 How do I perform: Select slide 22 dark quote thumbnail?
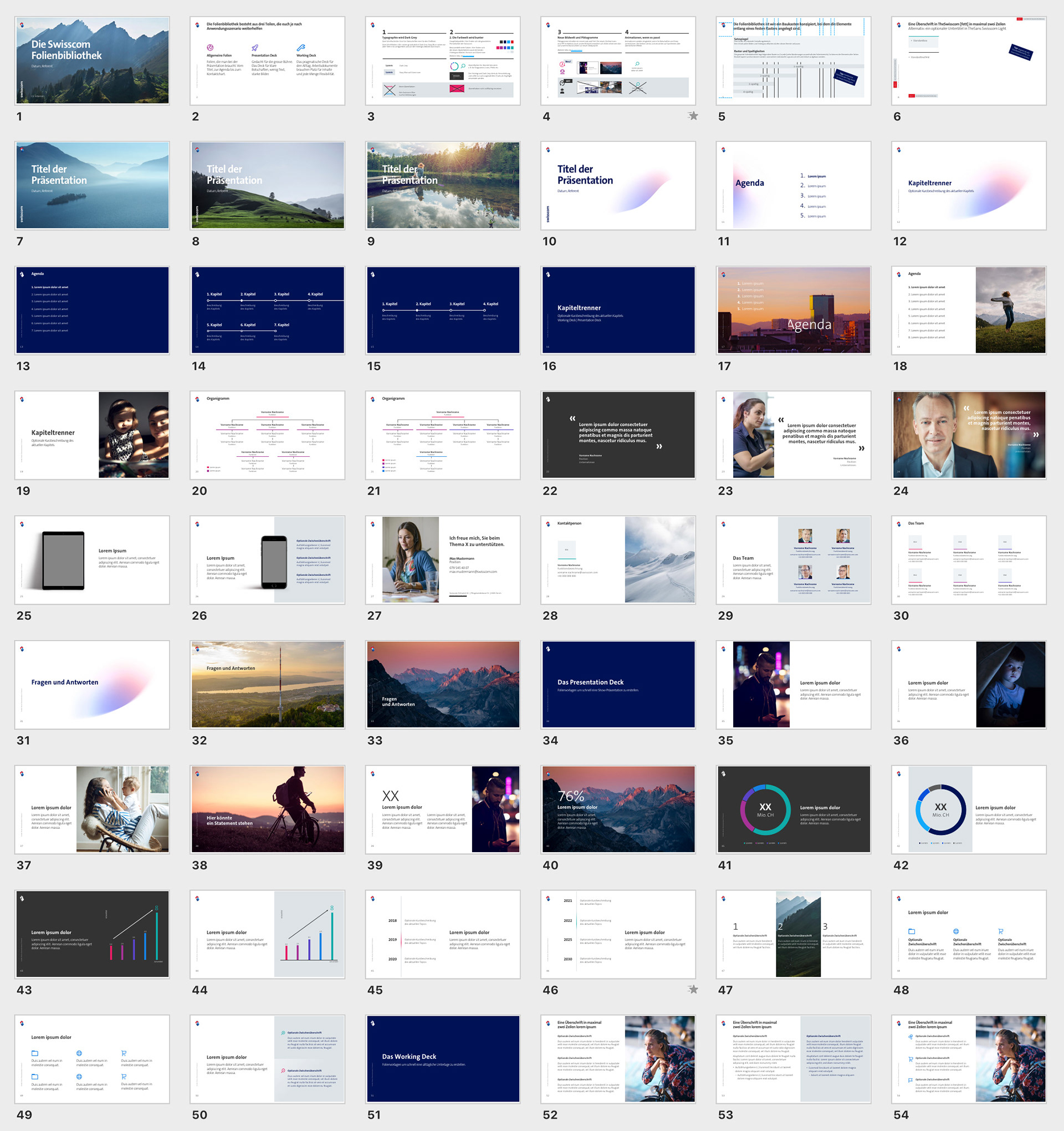coord(618,435)
